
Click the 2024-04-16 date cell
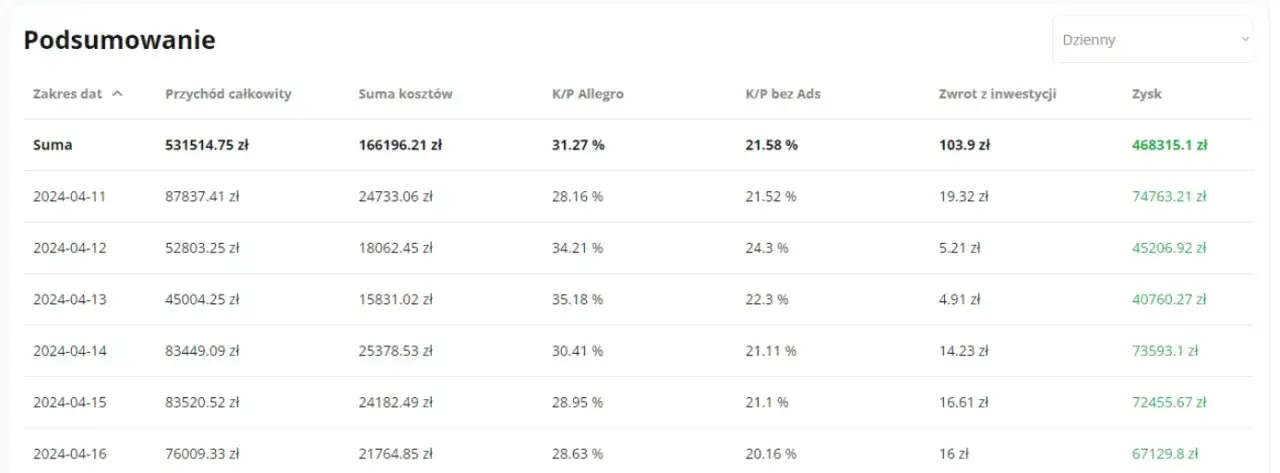(x=69, y=454)
